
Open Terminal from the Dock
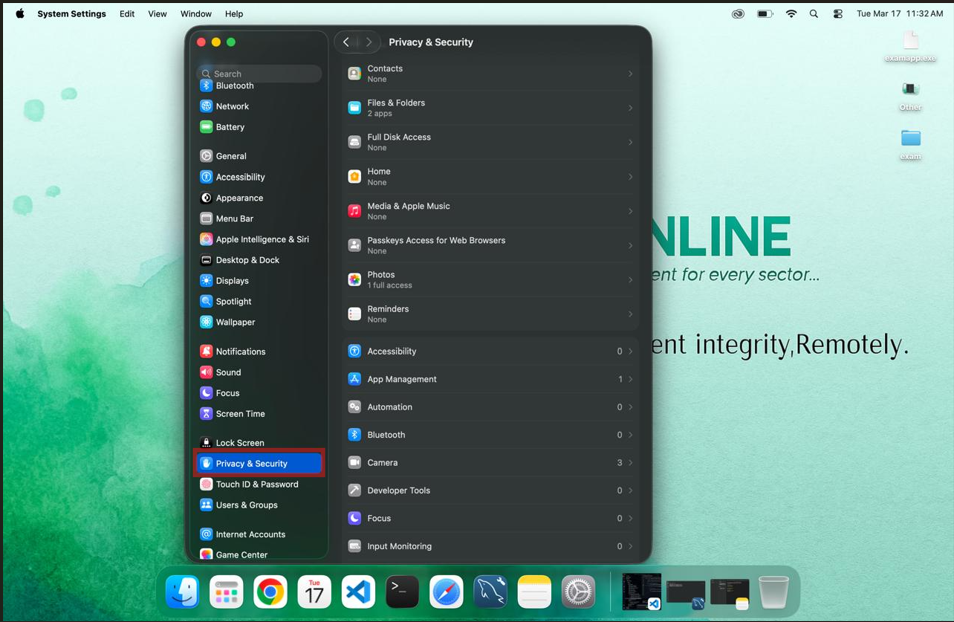coord(402,592)
